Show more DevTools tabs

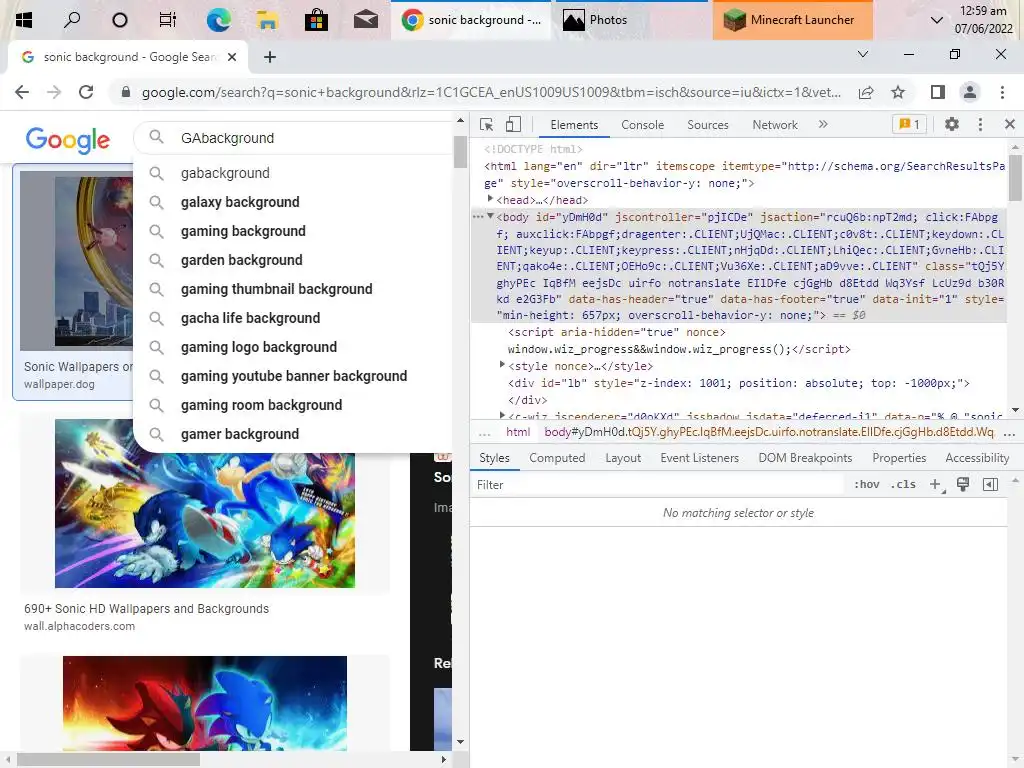click(x=823, y=124)
